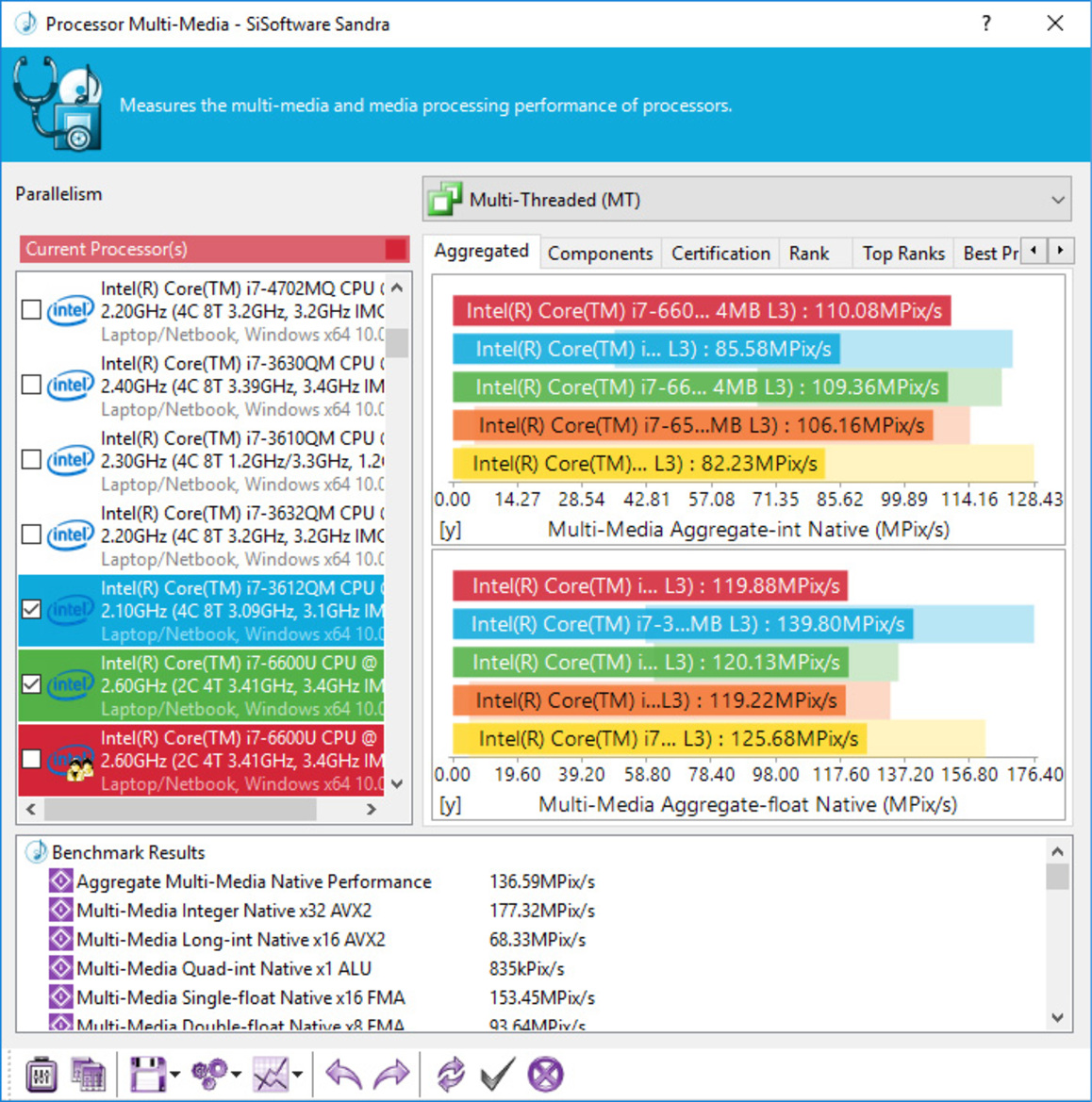The width and height of the screenshot is (1092, 1102).
Task: Click the engine settings icon in bottom toolbar
Action: click(x=41, y=1074)
